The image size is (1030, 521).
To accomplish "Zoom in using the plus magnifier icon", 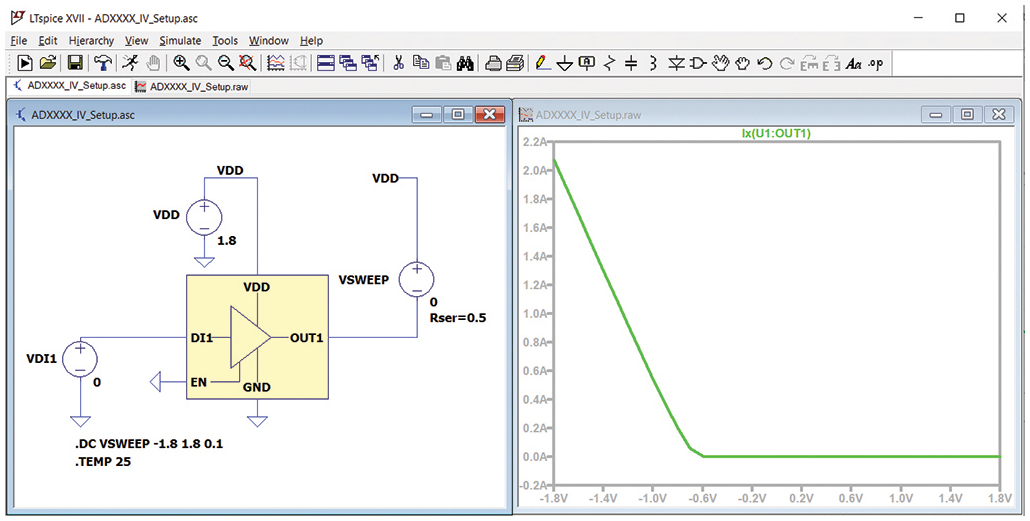I will click(x=182, y=63).
